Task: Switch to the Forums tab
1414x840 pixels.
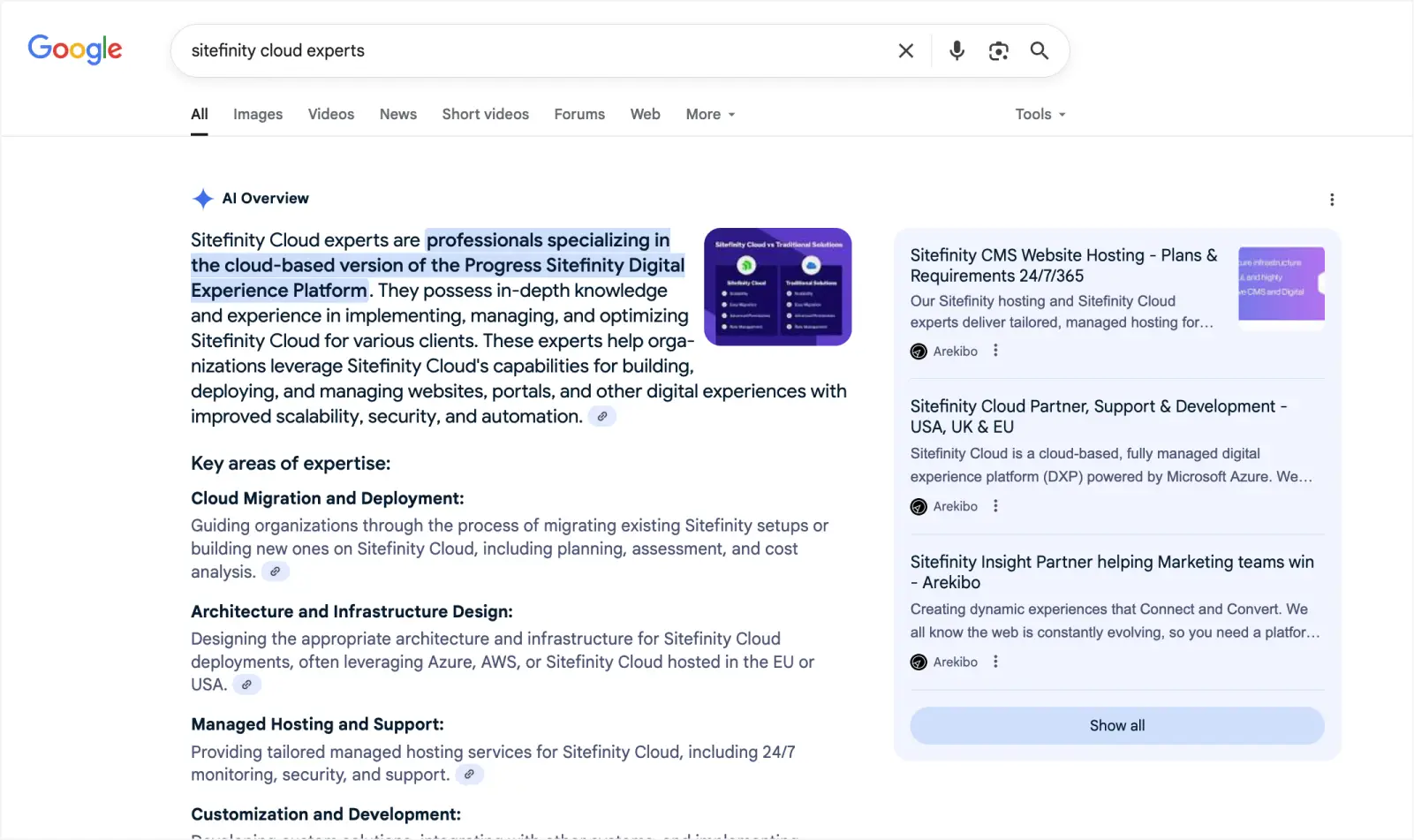Action: (x=579, y=114)
